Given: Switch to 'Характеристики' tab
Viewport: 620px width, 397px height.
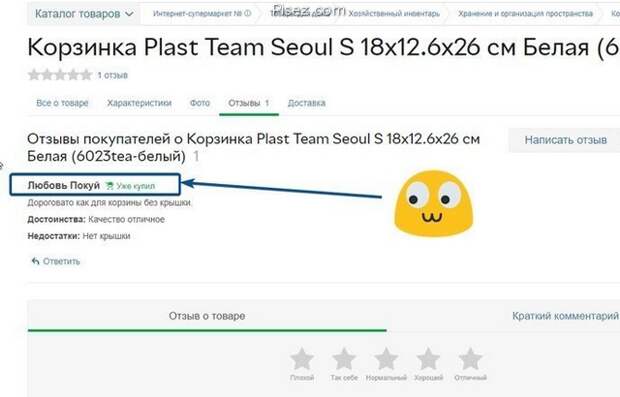Looking at the screenshot, I should click(139, 103).
